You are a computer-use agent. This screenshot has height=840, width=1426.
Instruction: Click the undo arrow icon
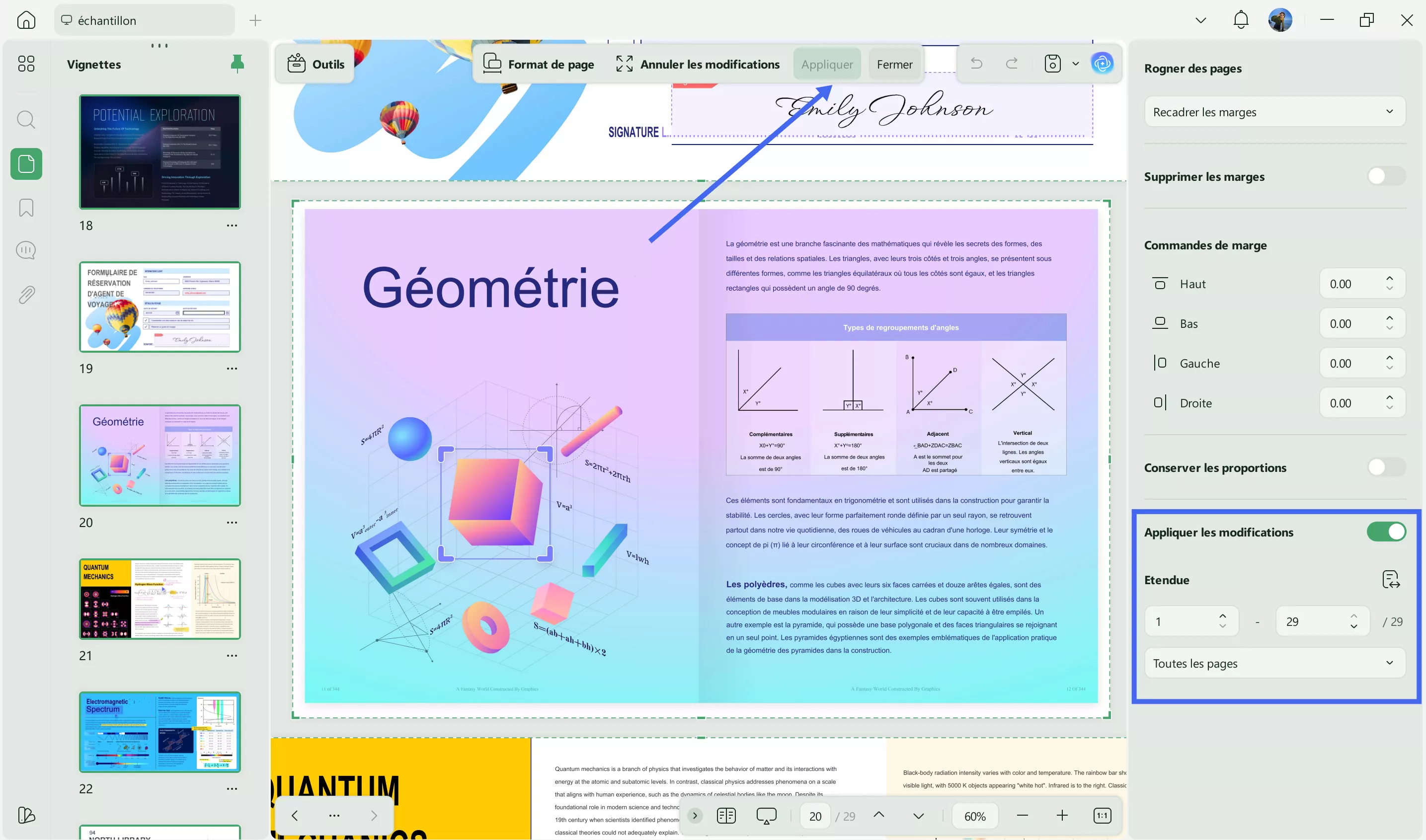[976, 64]
